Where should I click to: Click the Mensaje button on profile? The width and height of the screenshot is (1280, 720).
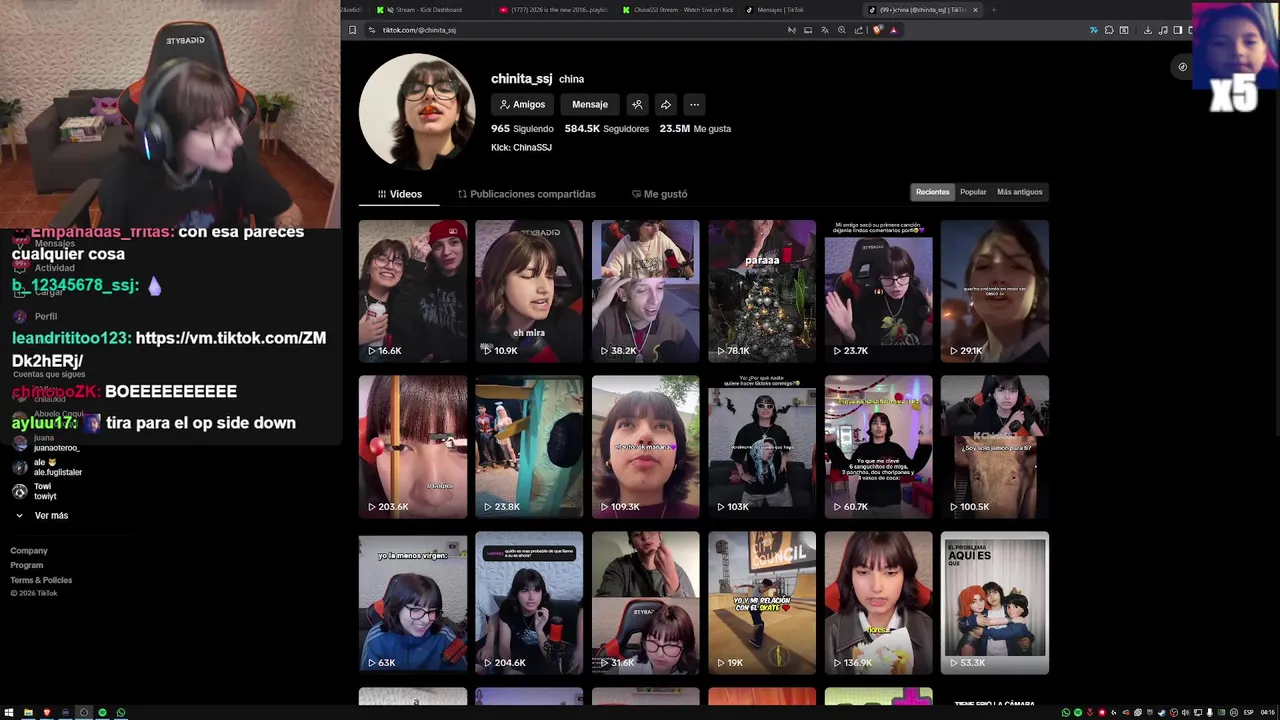click(590, 104)
